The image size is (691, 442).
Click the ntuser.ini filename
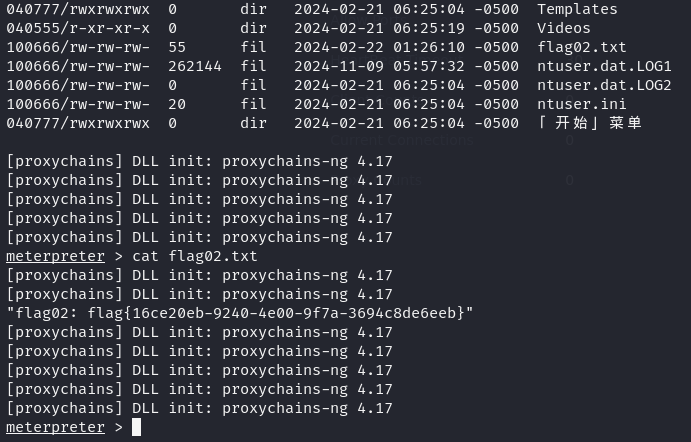(x=582, y=104)
